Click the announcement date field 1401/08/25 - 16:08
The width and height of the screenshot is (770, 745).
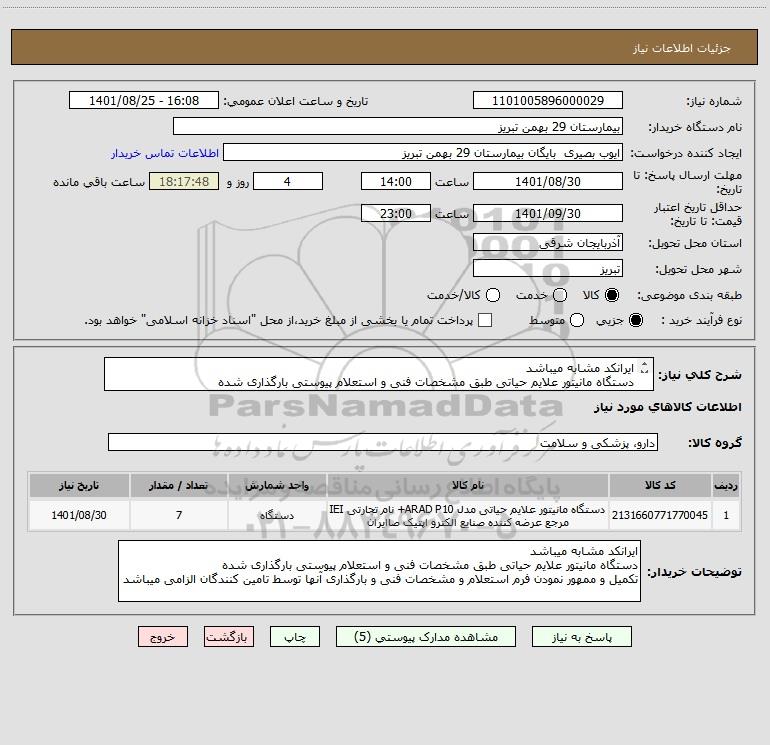pyautogui.click(x=144, y=100)
